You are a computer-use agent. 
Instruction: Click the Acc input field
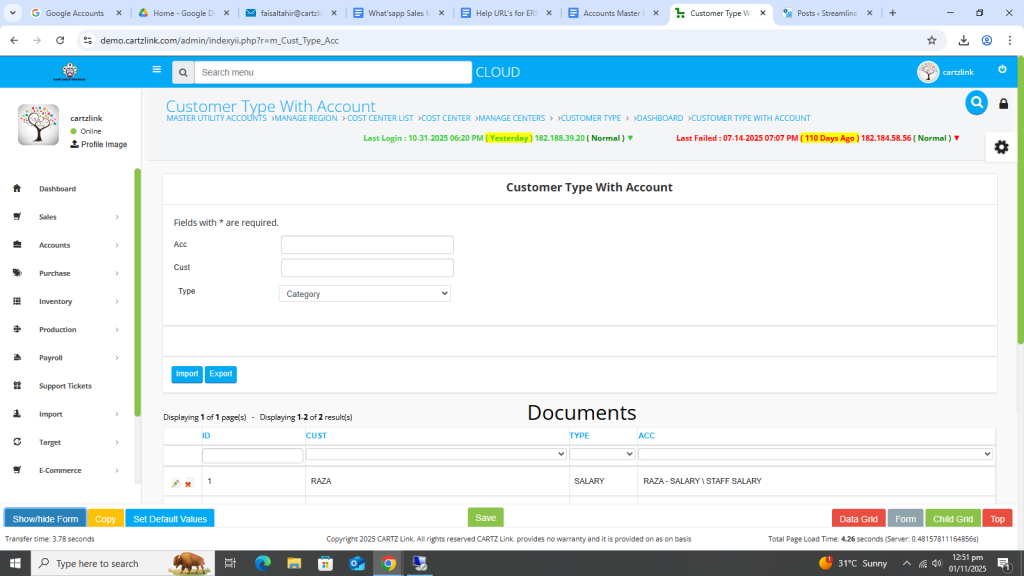tap(367, 245)
